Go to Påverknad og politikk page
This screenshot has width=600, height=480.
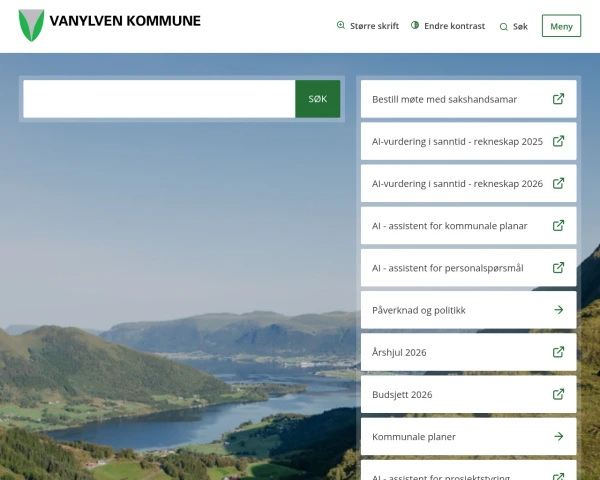(419, 310)
